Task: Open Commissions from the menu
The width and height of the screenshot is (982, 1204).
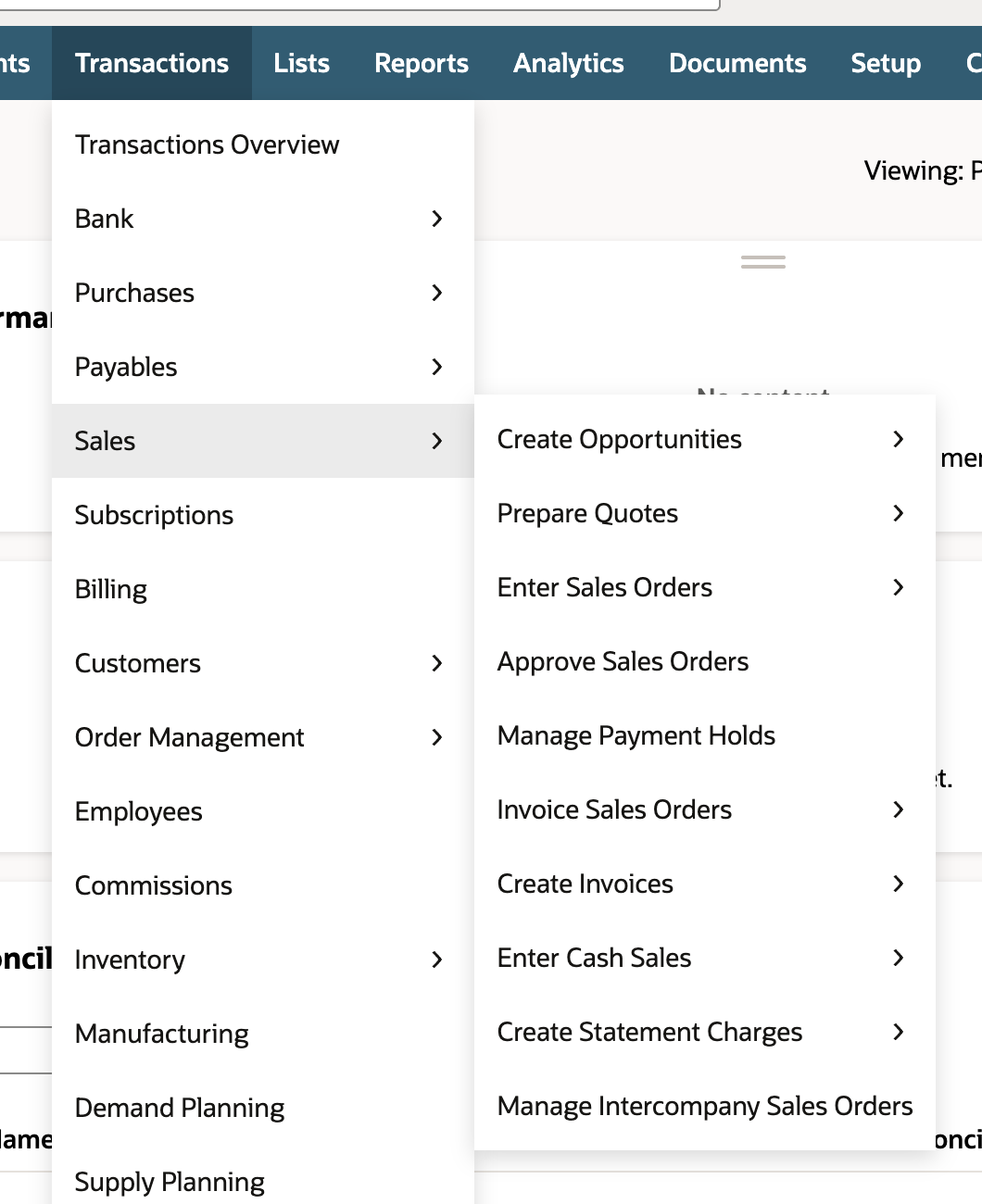Action: click(263, 885)
